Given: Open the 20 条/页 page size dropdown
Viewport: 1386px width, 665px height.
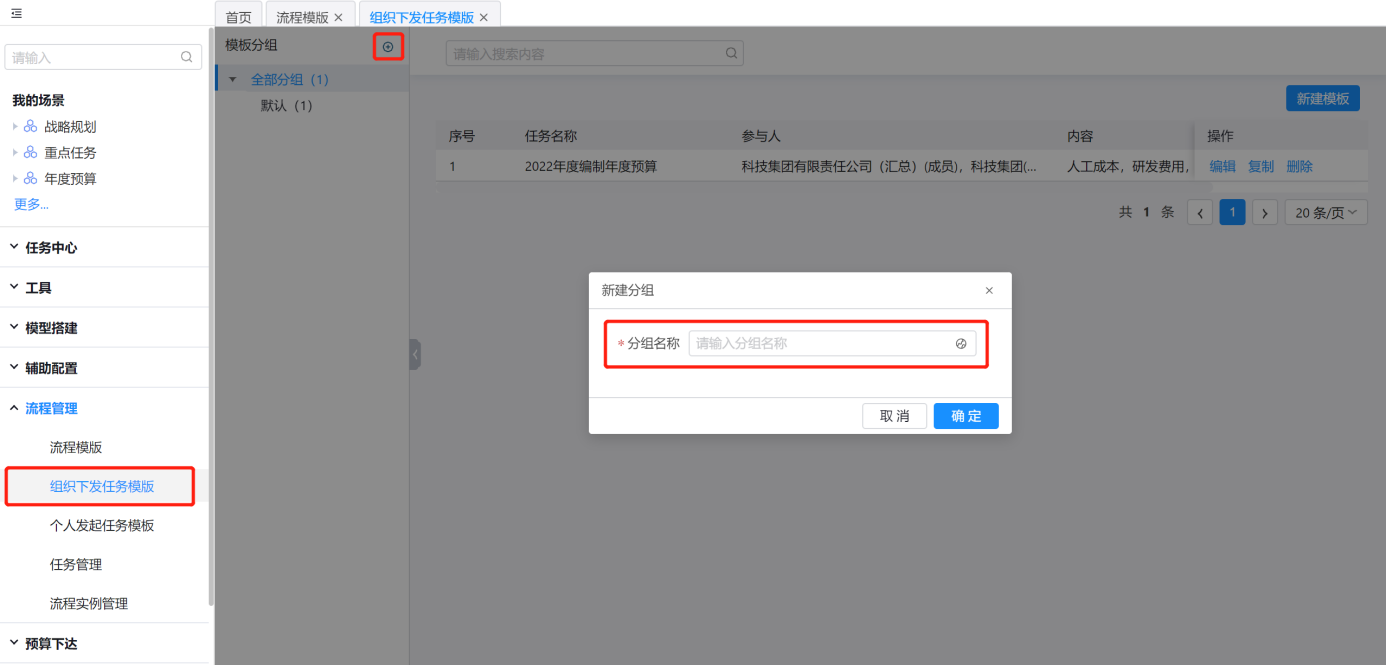Looking at the screenshot, I should coord(1325,212).
